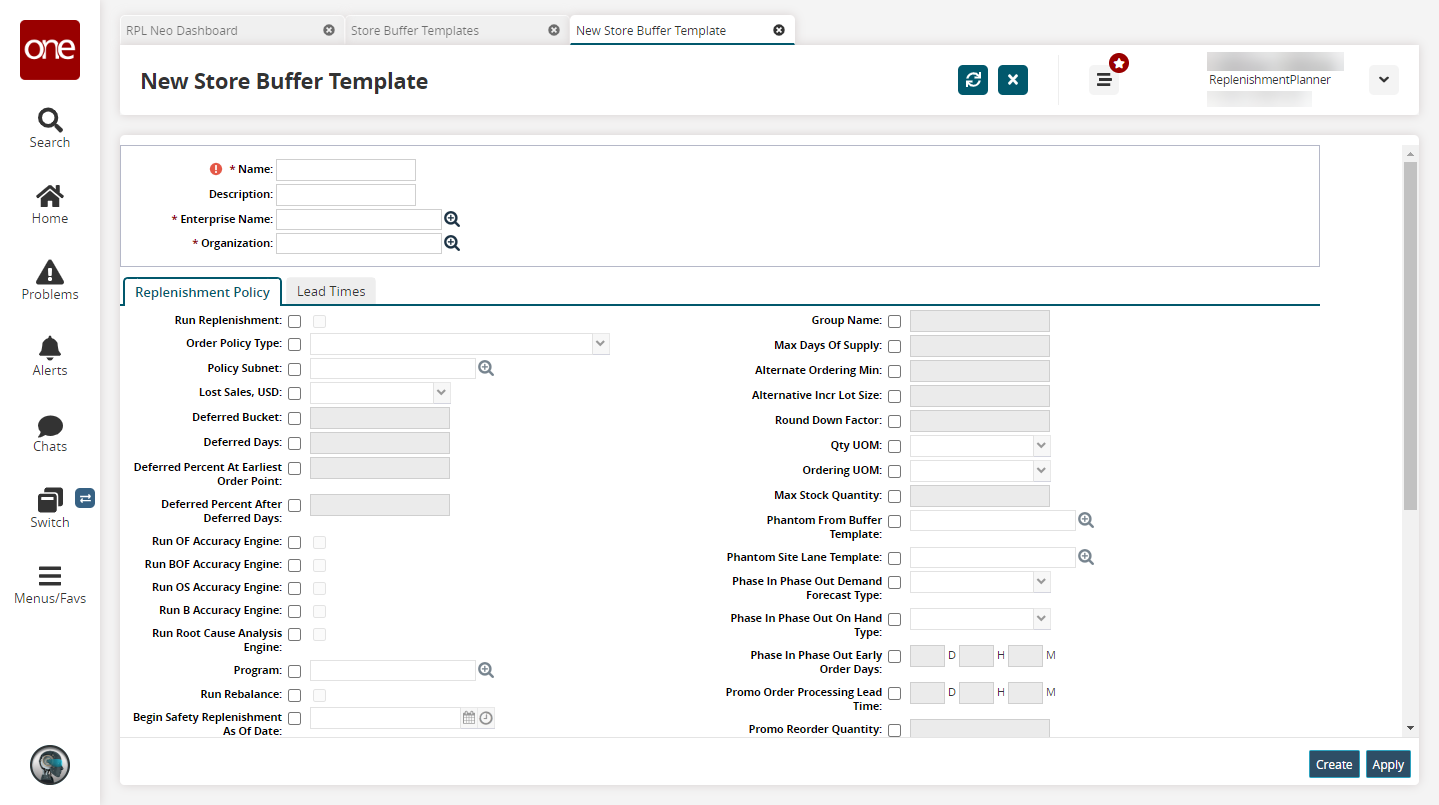1439x805 pixels.
Task: Open the hamburger menu with star badge
Action: click(1104, 80)
